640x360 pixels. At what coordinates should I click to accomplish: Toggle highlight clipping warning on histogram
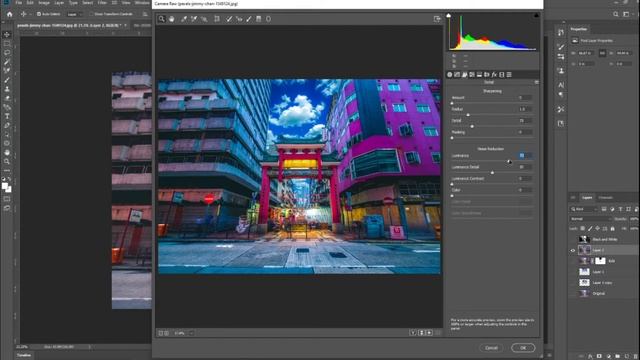(536, 16)
